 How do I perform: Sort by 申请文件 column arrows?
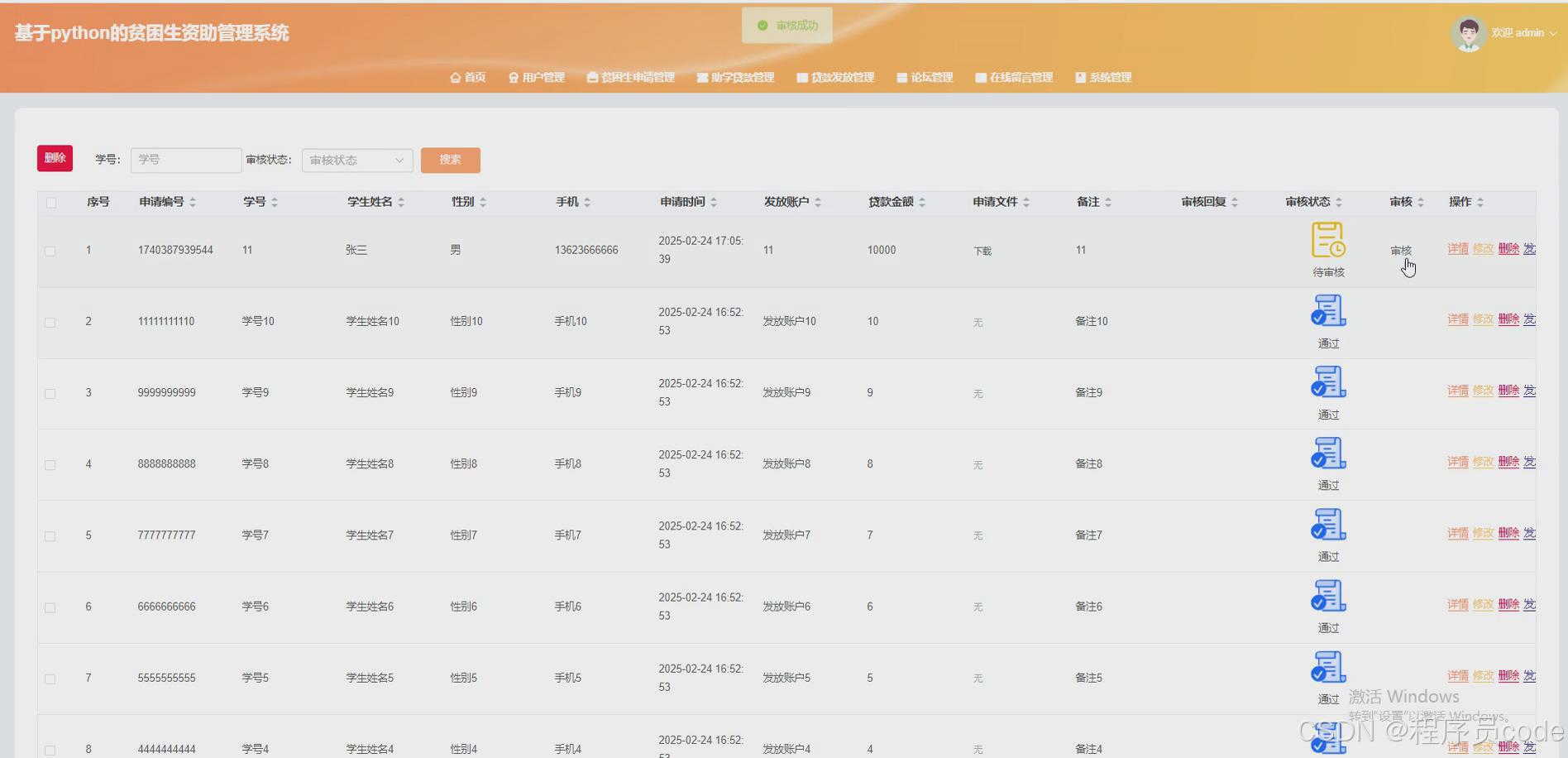pos(1026,202)
